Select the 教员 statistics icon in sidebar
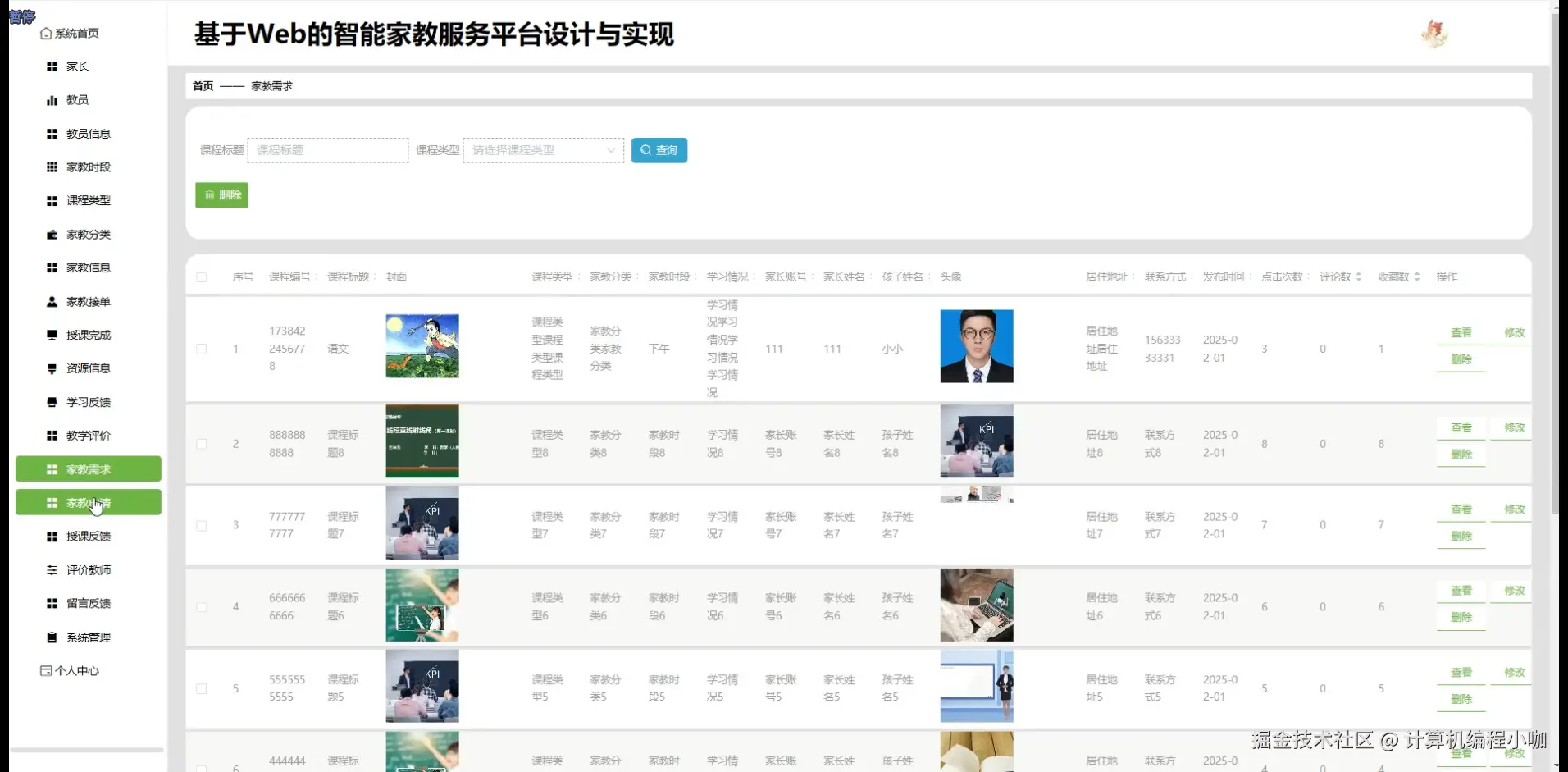The height and width of the screenshot is (772, 1568). (51, 99)
